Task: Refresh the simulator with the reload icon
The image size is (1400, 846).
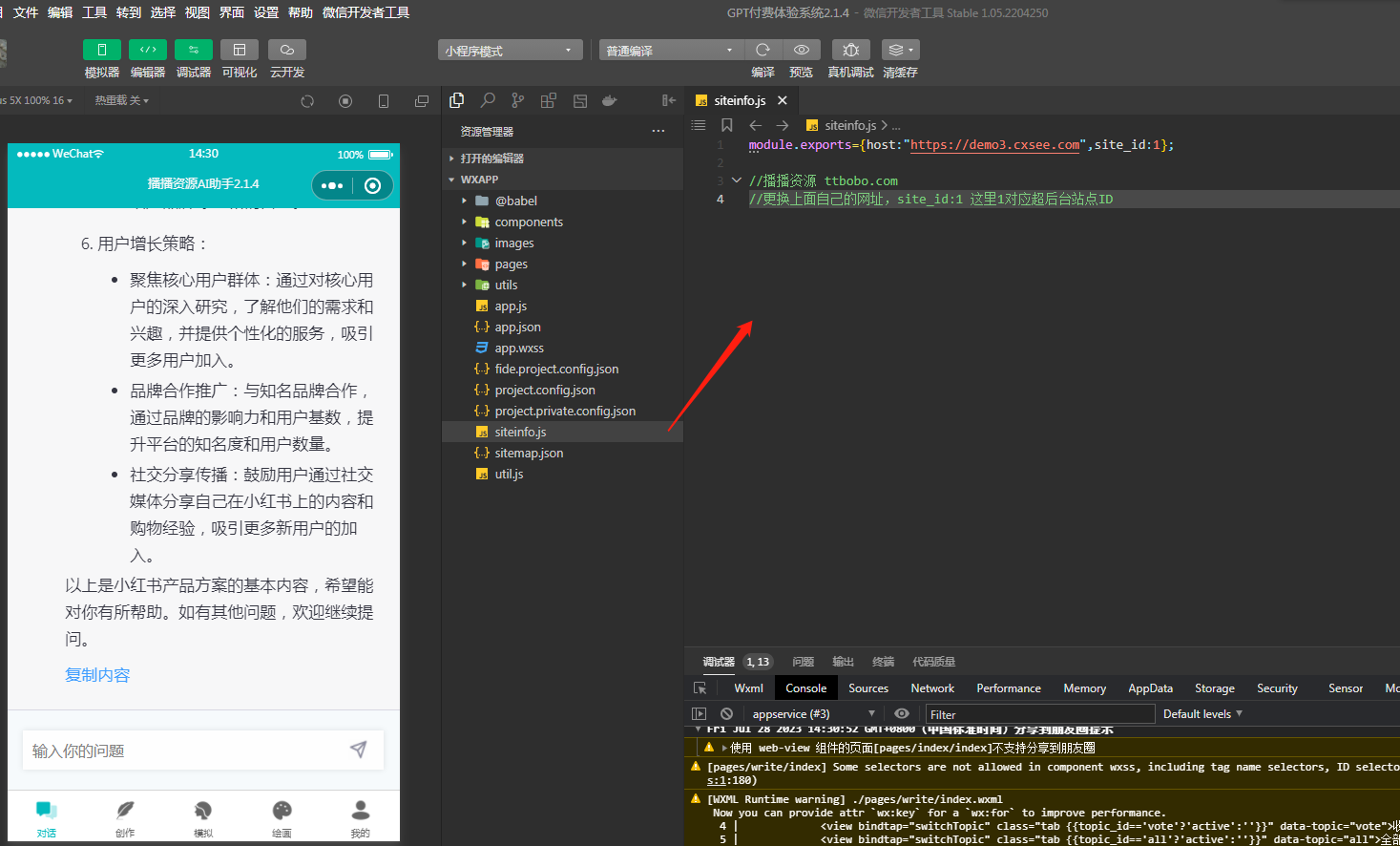Action: pyautogui.click(x=307, y=101)
